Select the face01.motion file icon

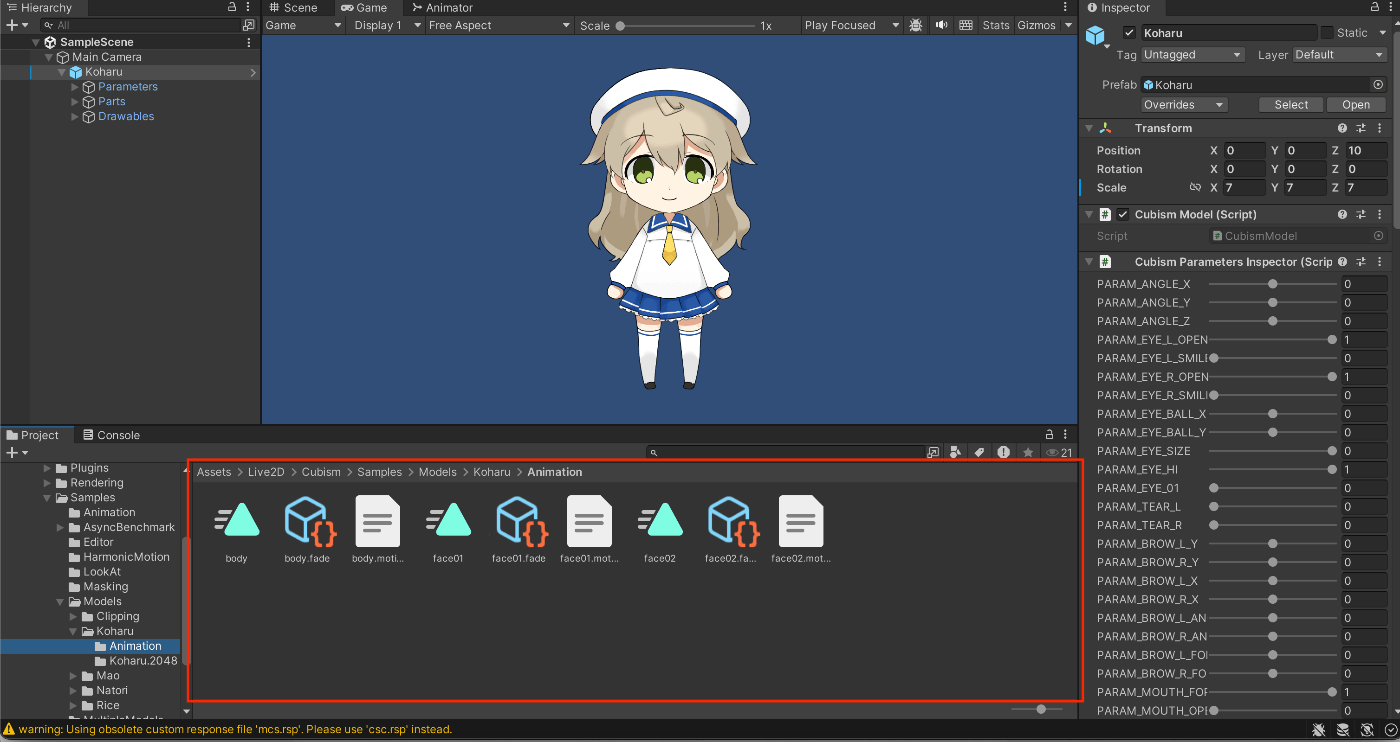coord(590,521)
